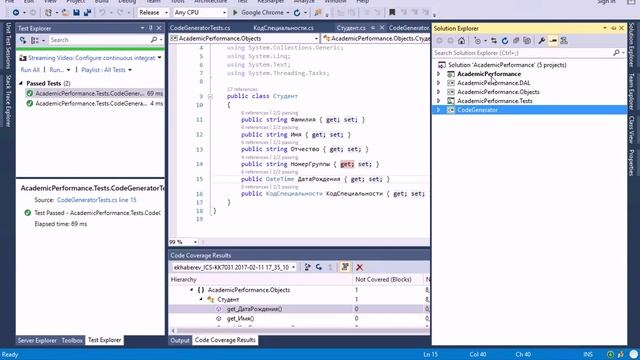The width and height of the screenshot is (640, 360).
Task: Toggle the bookmark icon in toolbar
Action: 392,13
